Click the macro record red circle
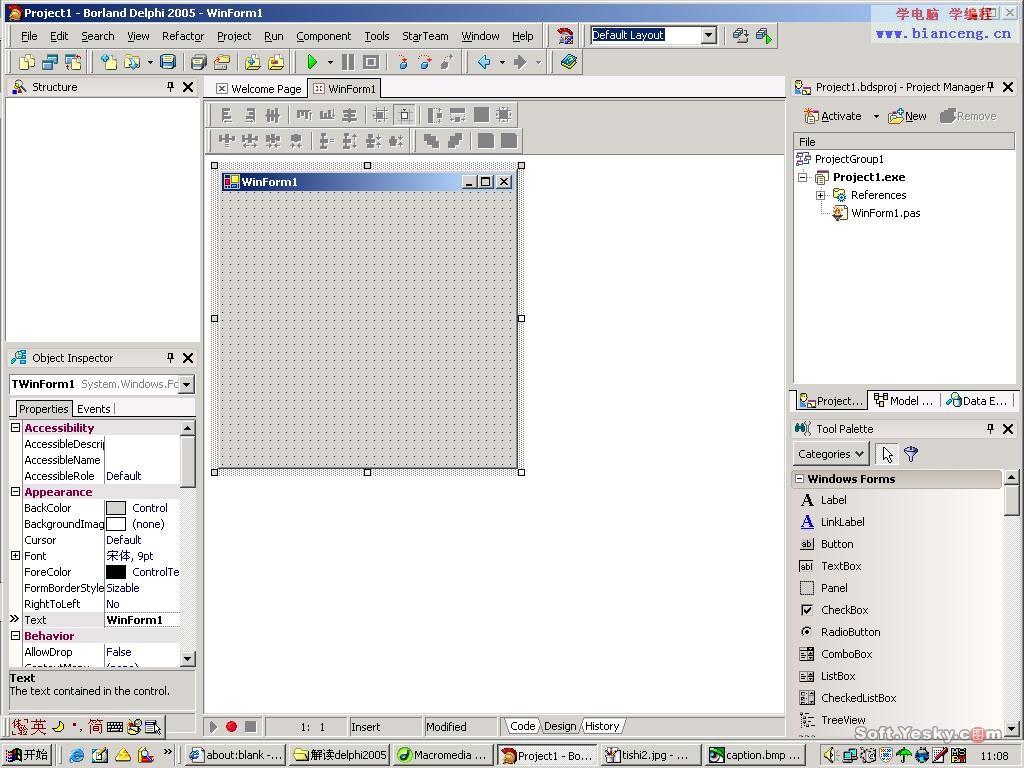Viewport: 1024px width, 768px height. pos(231,726)
